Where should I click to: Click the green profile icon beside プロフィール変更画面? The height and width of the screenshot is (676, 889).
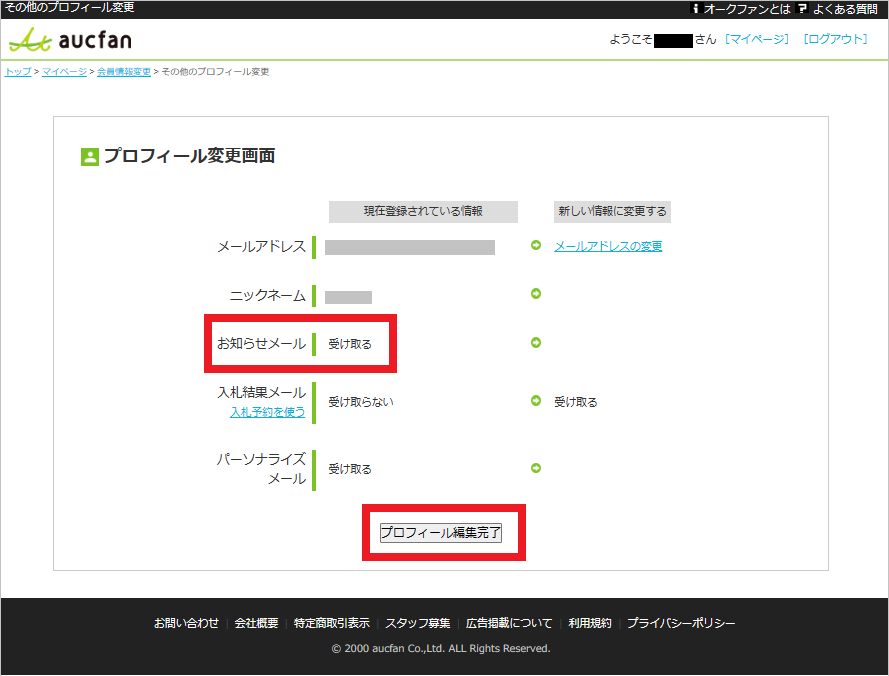[x=90, y=157]
